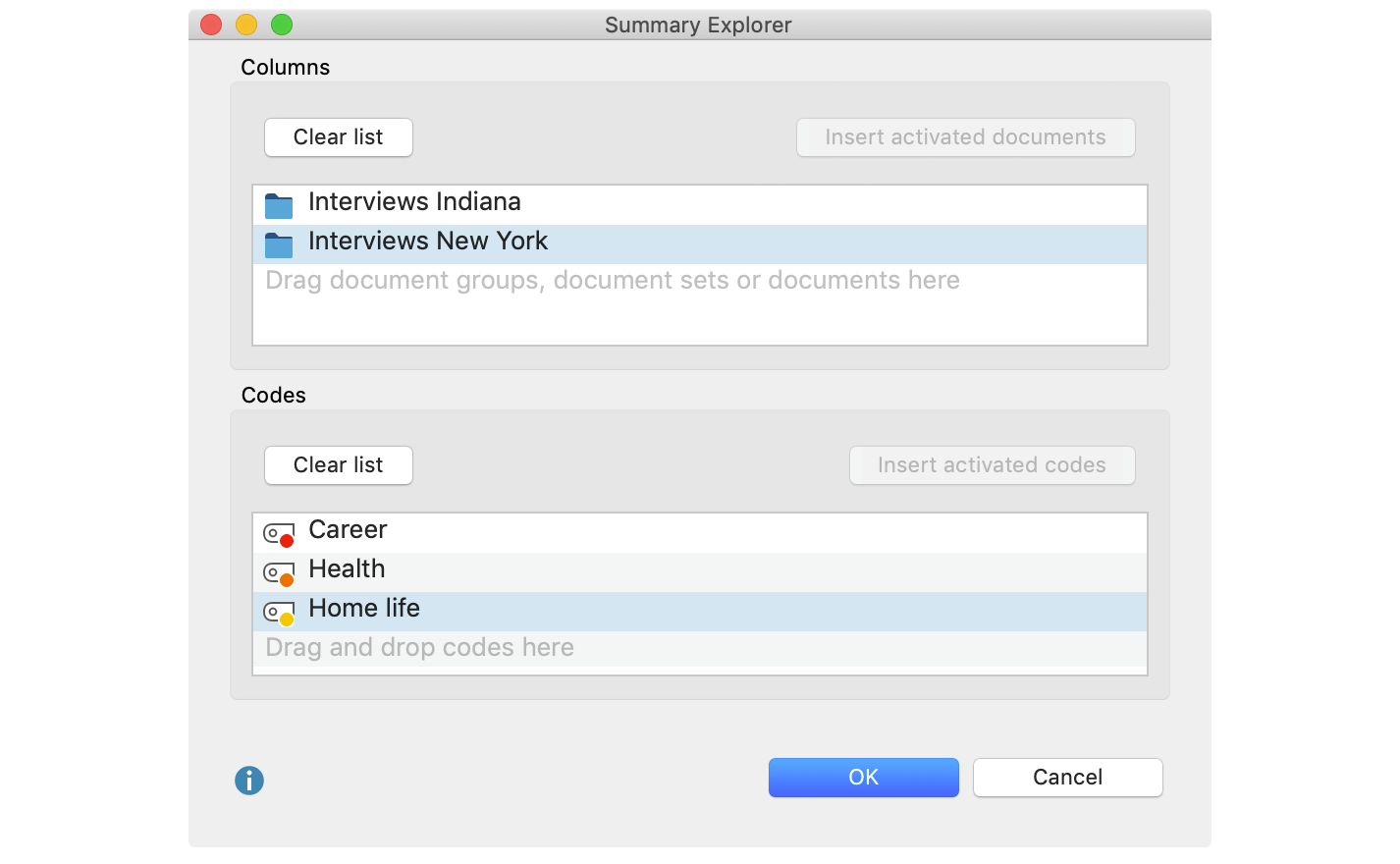Click the yellow code icon next to Home life
1400x864 pixels.
click(x=279, y=613)
